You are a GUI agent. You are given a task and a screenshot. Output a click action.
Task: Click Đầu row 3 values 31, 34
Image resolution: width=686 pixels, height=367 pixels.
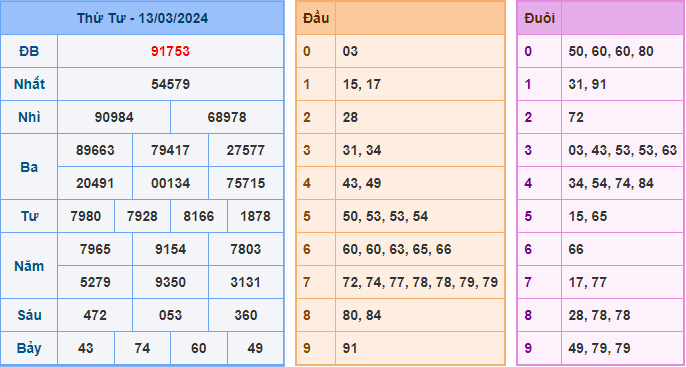pos(362,150)
